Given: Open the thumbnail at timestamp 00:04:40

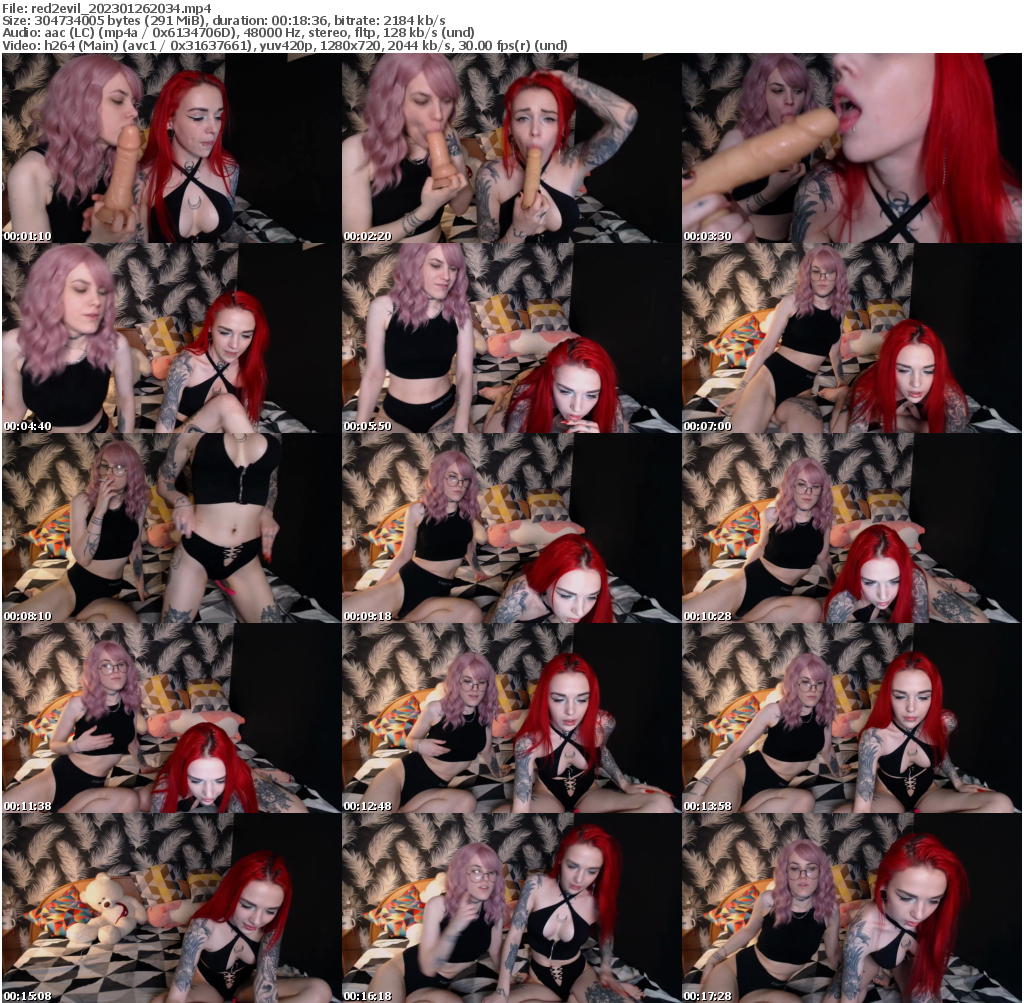Looking at the screenshot, I should [170, 336].
